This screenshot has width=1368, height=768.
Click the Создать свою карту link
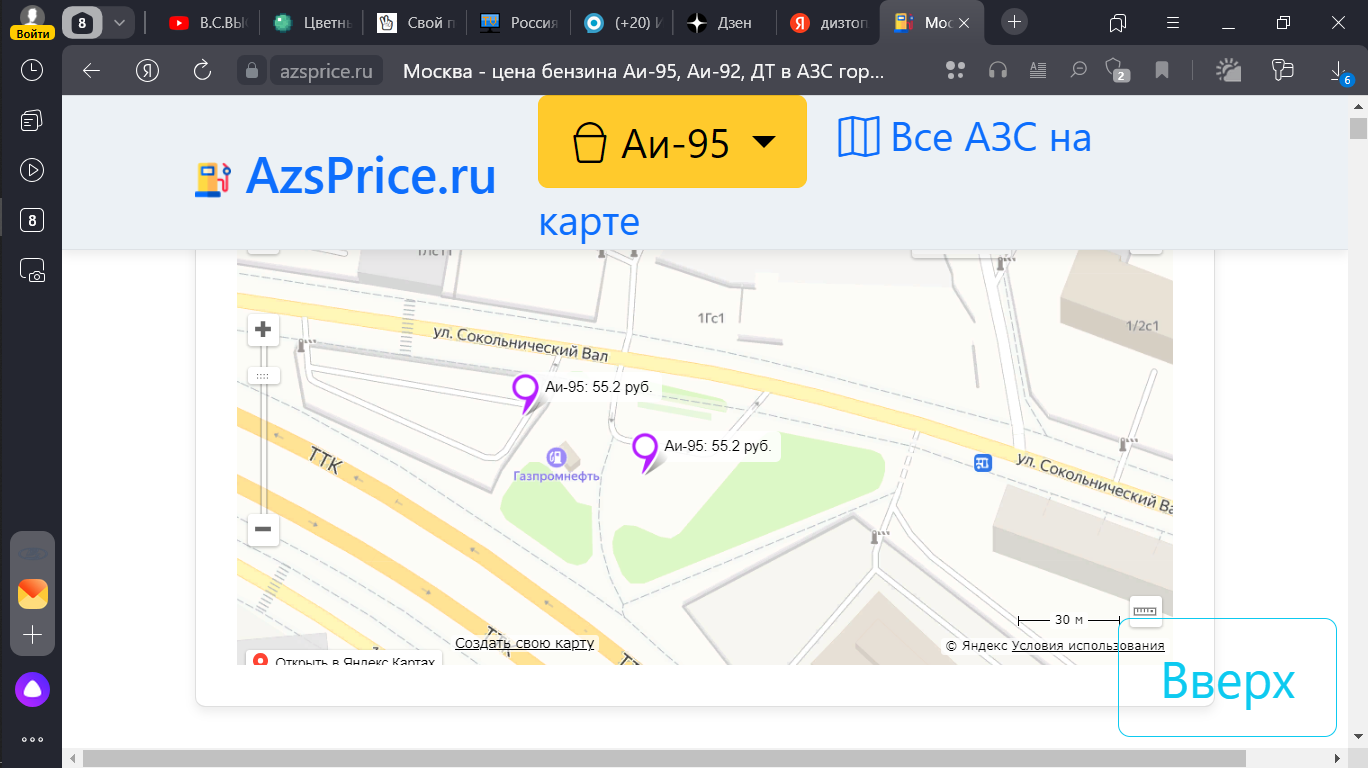pyautogui.click(x=524, y=643)
